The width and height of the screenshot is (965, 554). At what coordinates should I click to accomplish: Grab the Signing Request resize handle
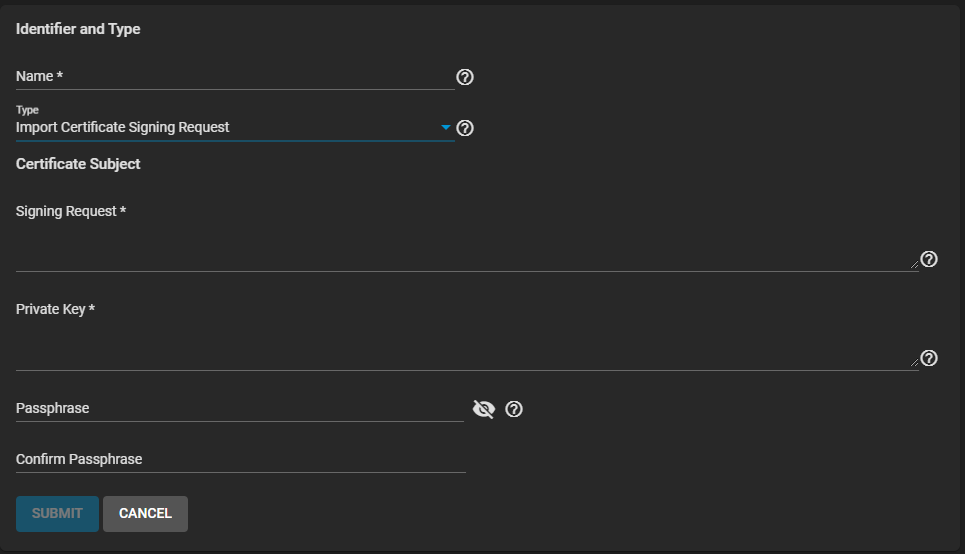click(x=914, y=266)
